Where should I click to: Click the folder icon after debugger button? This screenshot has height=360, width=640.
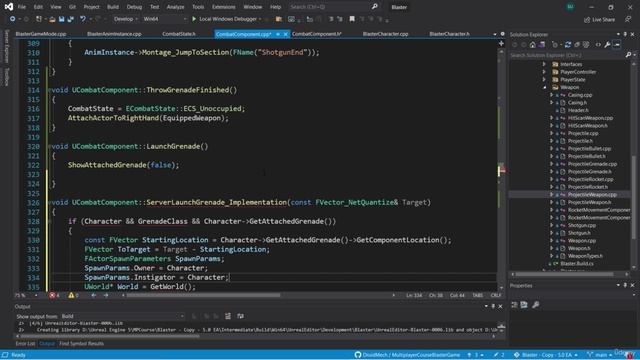pos(279,19)
